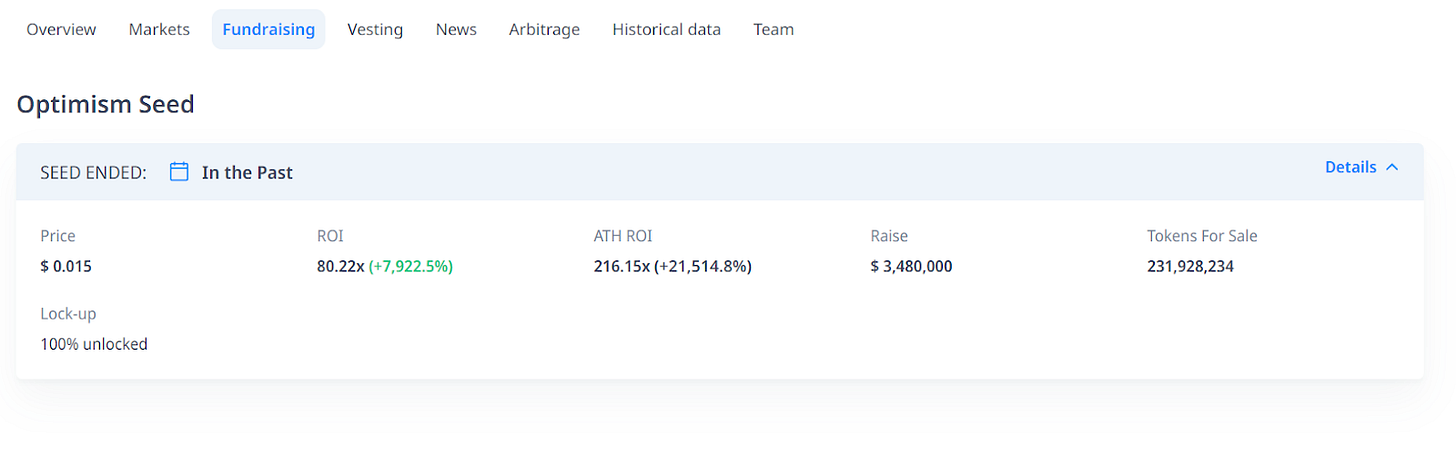
Task: Click the In the Past date text
Action: tap(247, 172)
